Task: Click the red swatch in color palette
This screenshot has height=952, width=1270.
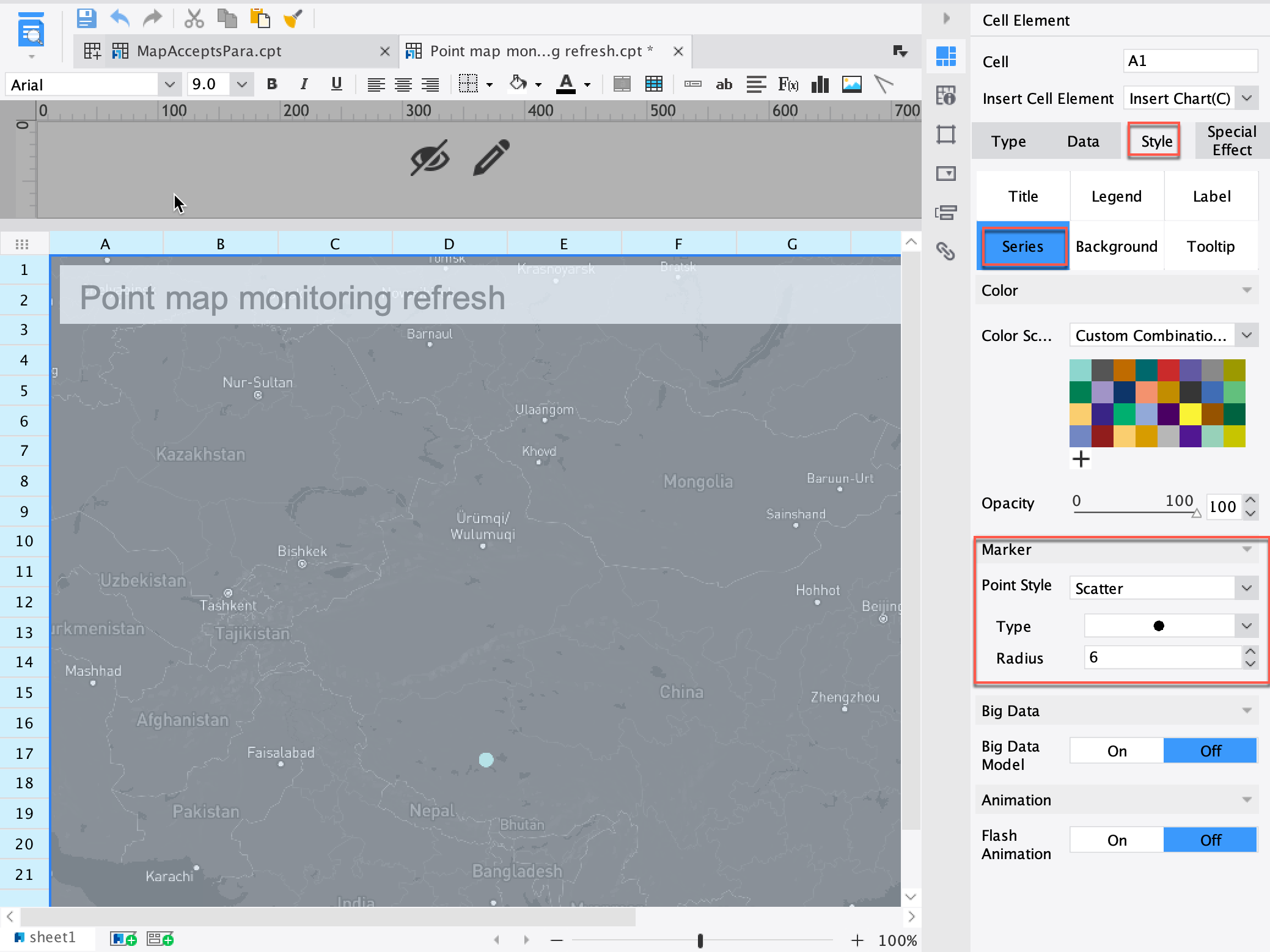Action: 1168,370
